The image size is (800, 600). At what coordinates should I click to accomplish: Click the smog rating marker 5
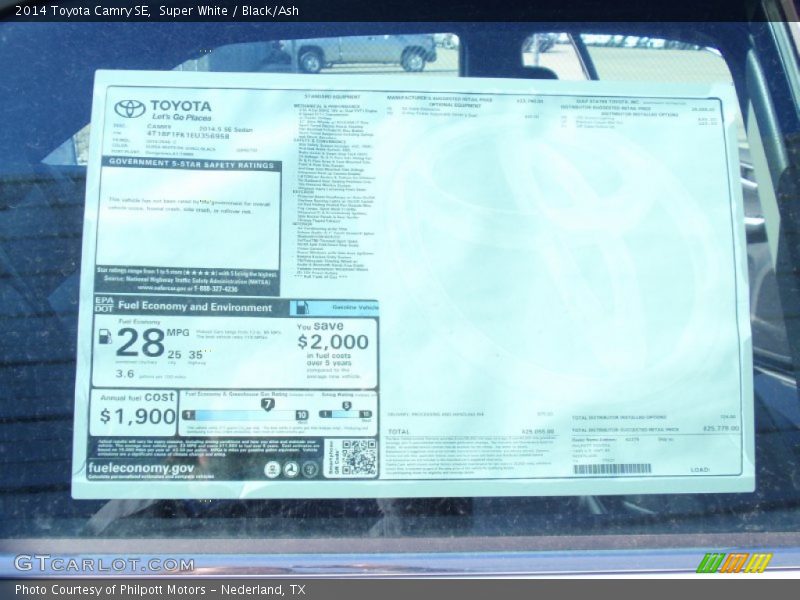tap(347, 404)
